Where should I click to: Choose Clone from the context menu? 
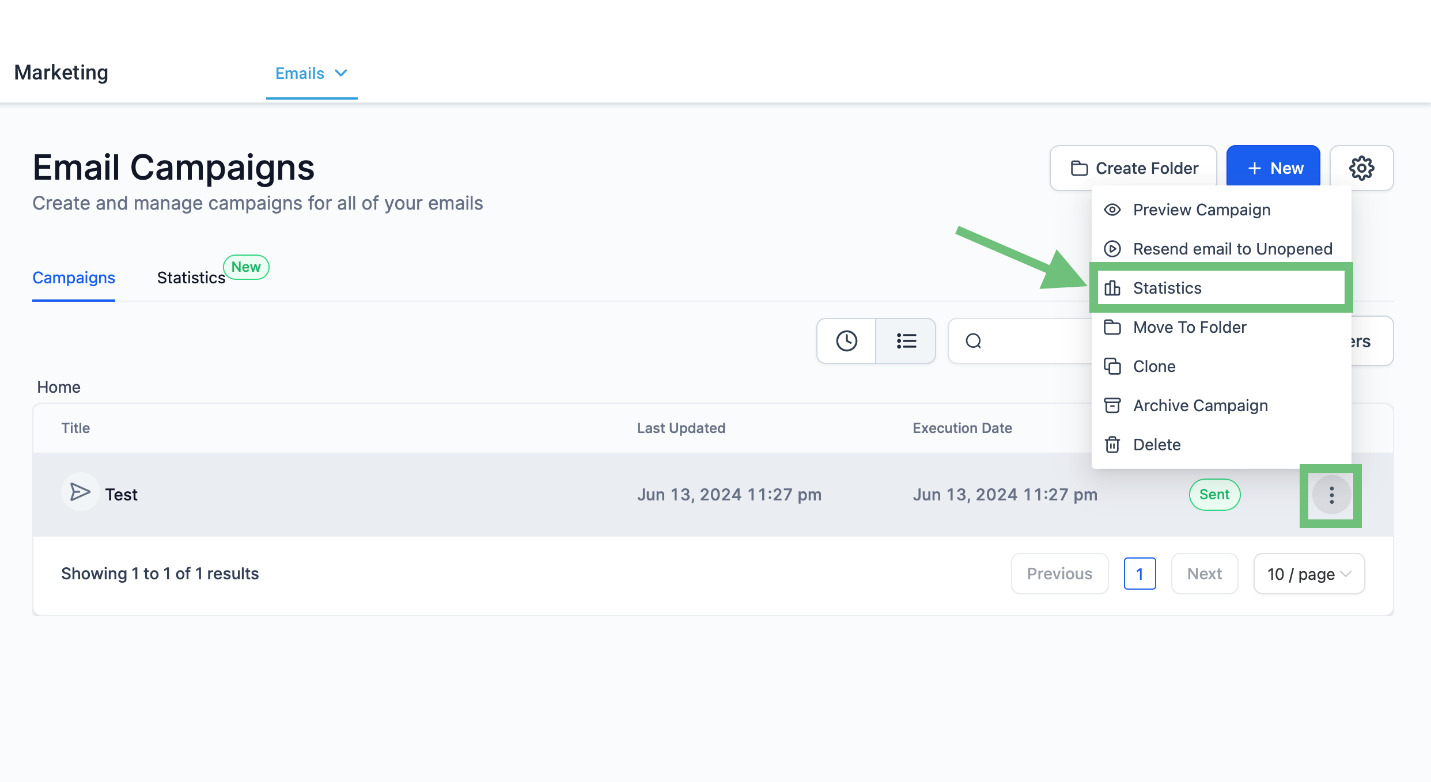(x=1221, y=366)
